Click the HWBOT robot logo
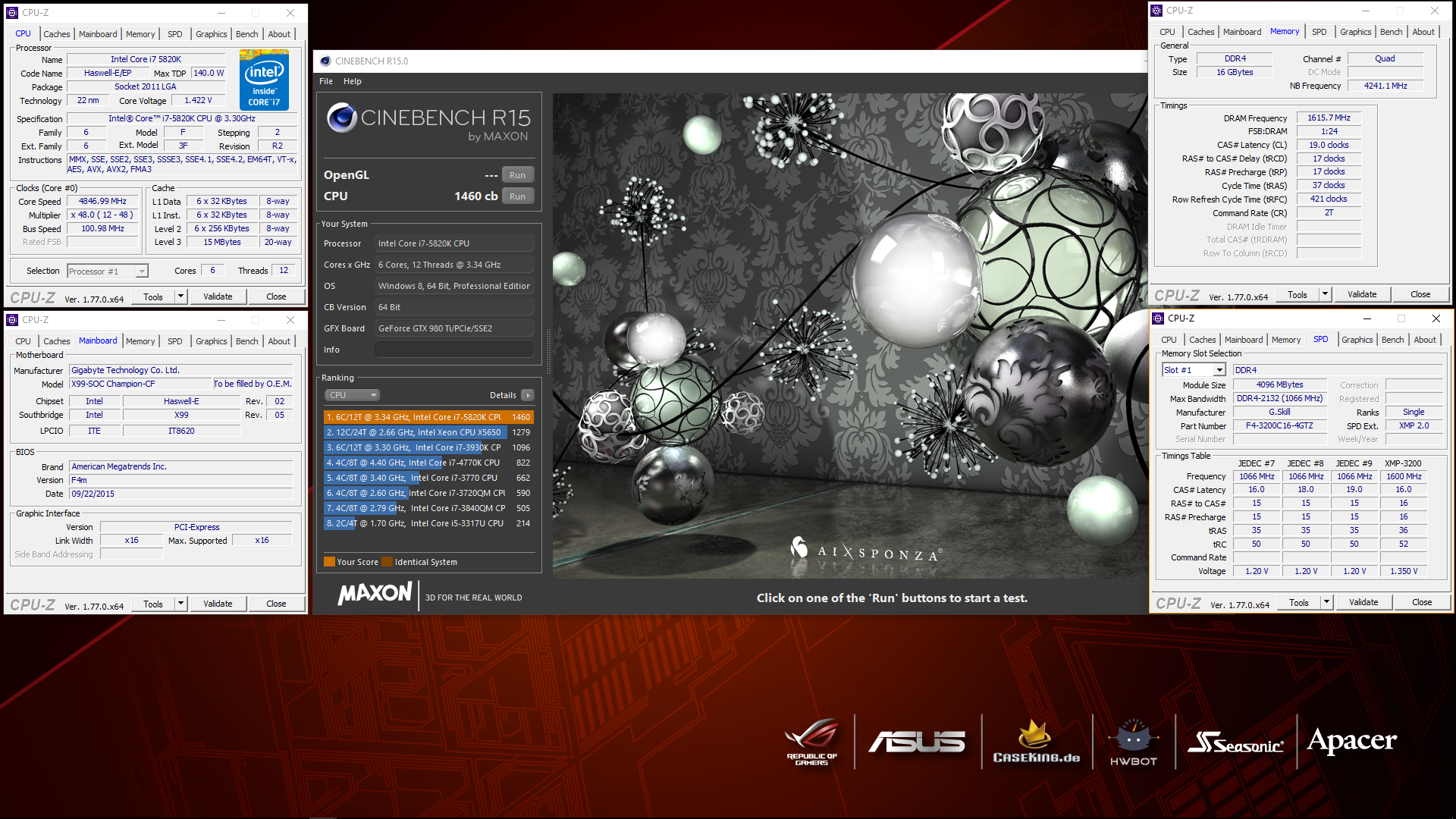This screenshot has height=819, width=1456. pyautogui.click(x=1134, y=742)
